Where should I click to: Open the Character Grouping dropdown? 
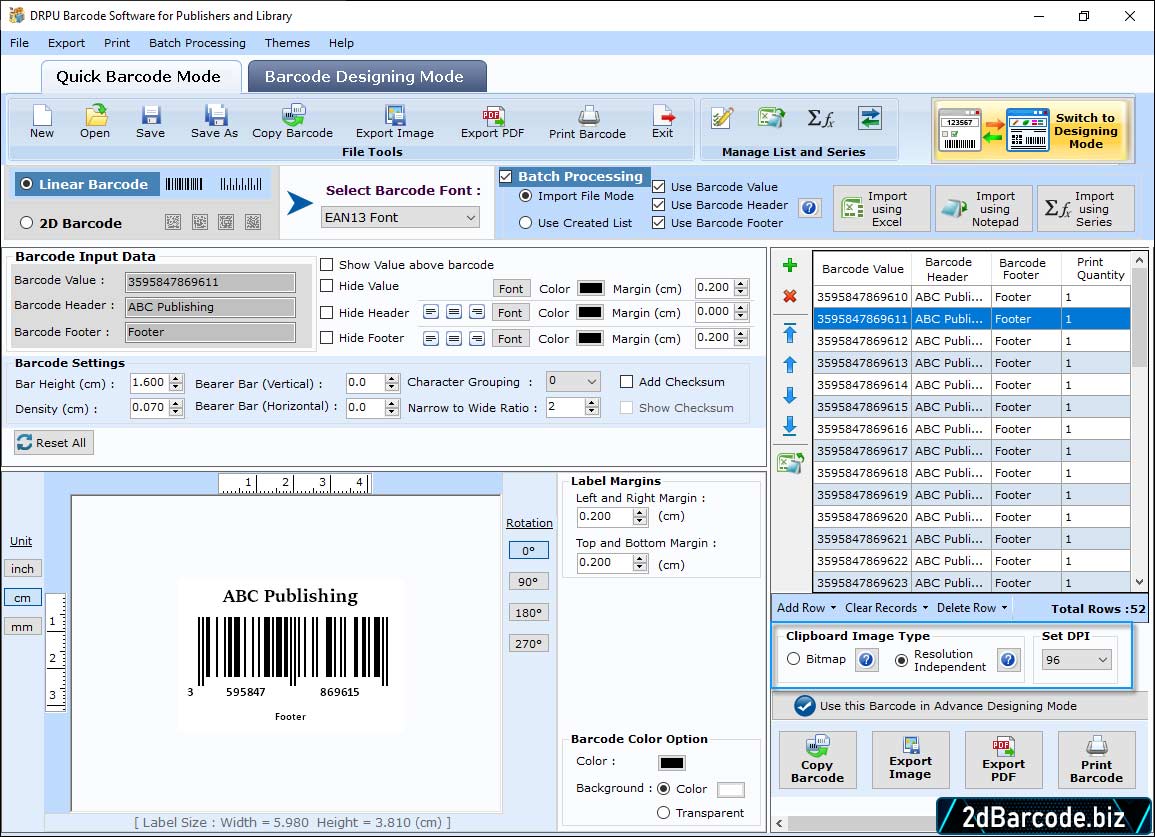(573, 381)
